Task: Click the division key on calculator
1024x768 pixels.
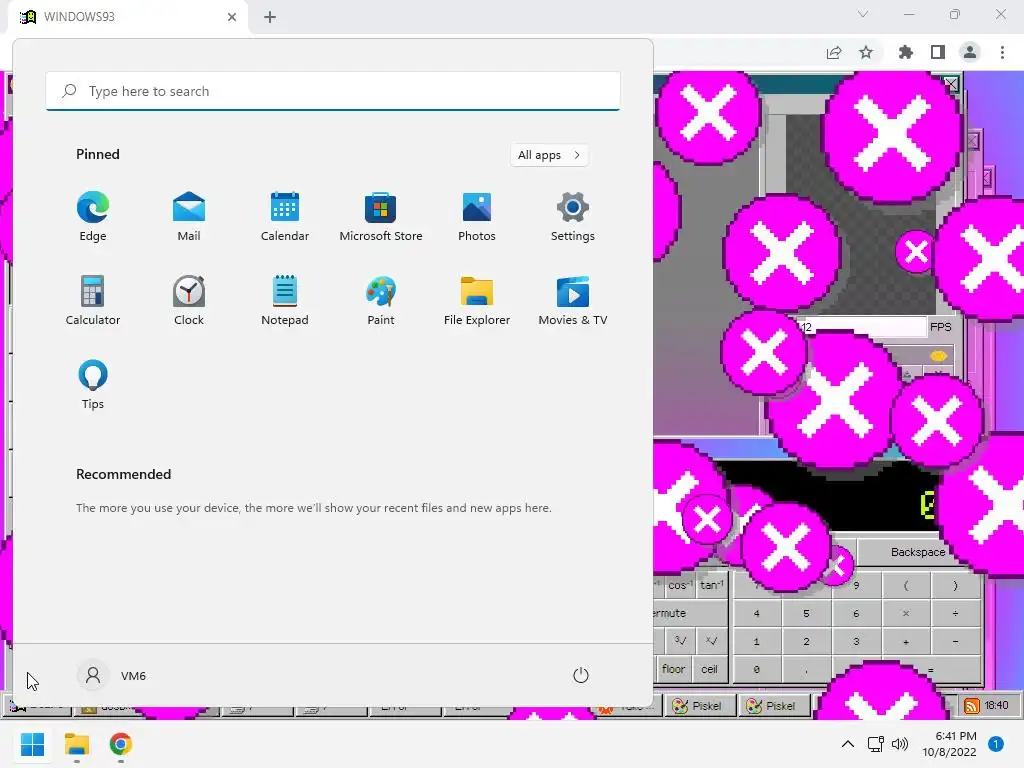Action: pos(955,613)
